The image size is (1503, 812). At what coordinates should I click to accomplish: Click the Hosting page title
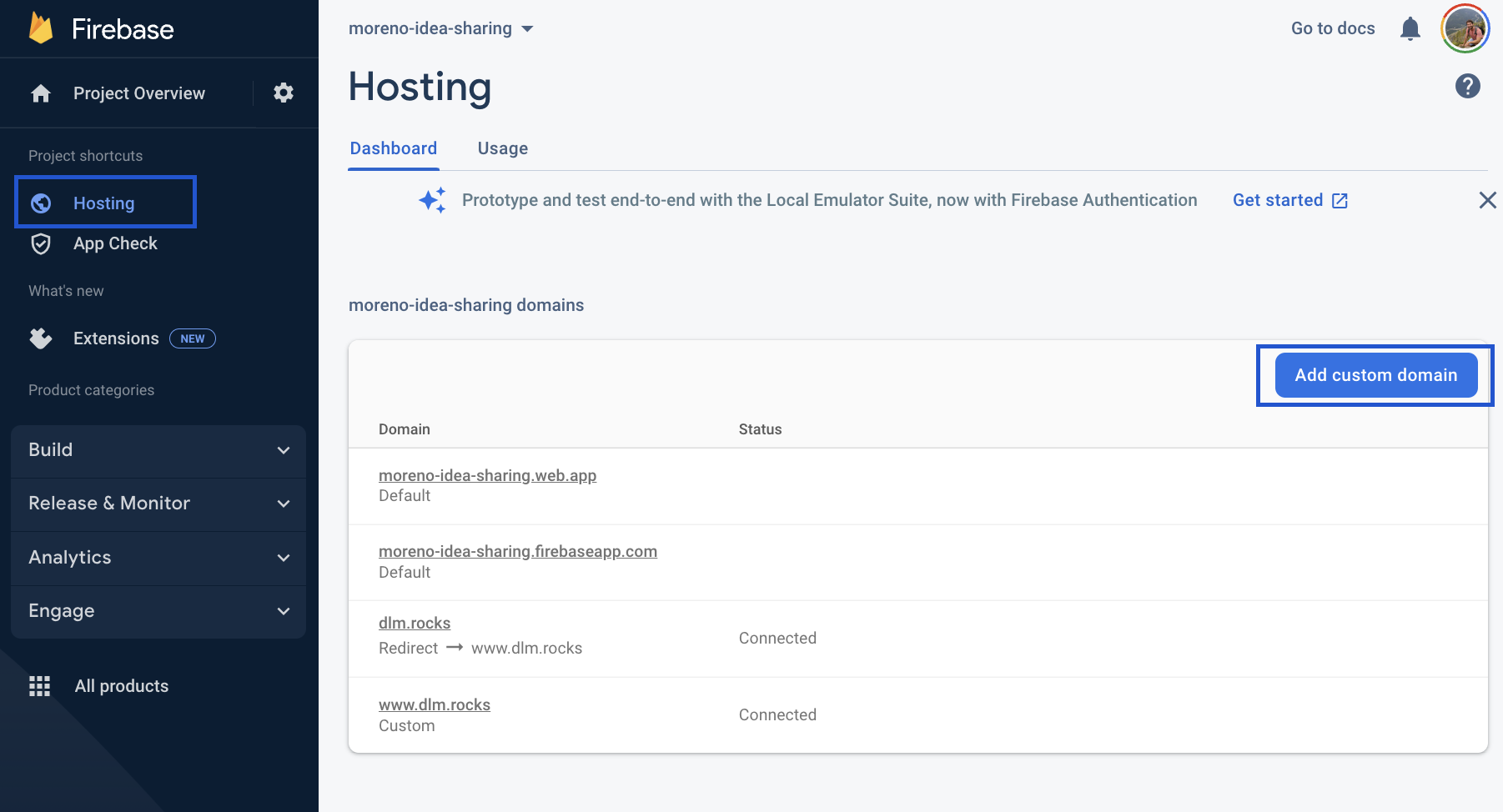(x=420, y=87)
